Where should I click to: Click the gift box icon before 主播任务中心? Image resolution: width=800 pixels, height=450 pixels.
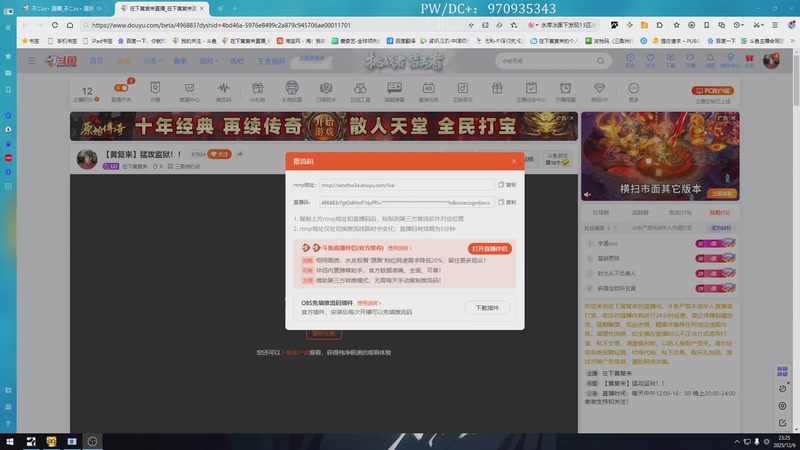[x=497, y=89]
